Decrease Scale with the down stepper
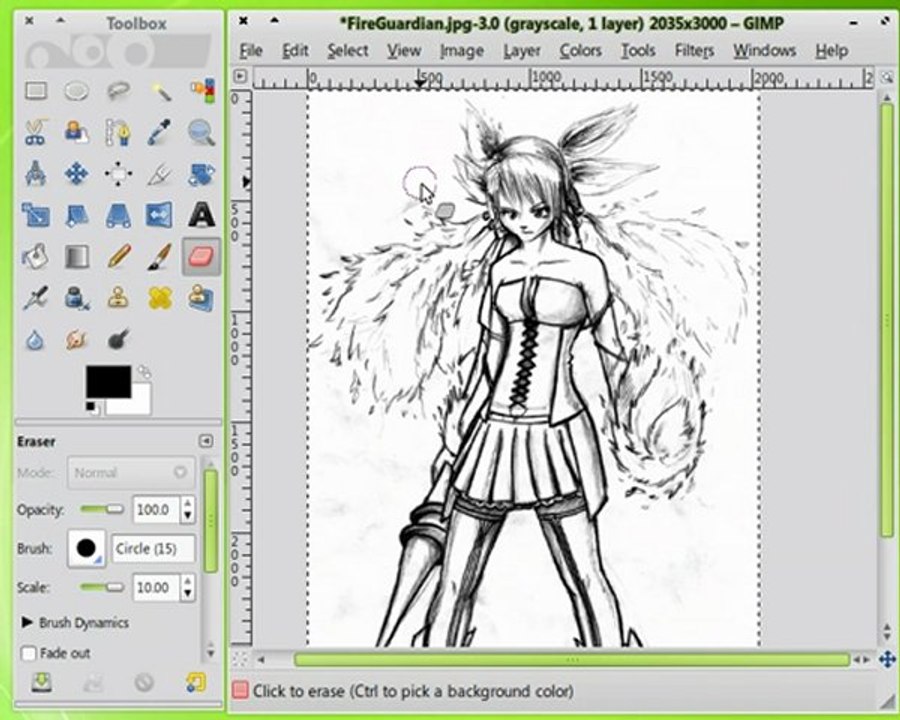 coord(188,594)
